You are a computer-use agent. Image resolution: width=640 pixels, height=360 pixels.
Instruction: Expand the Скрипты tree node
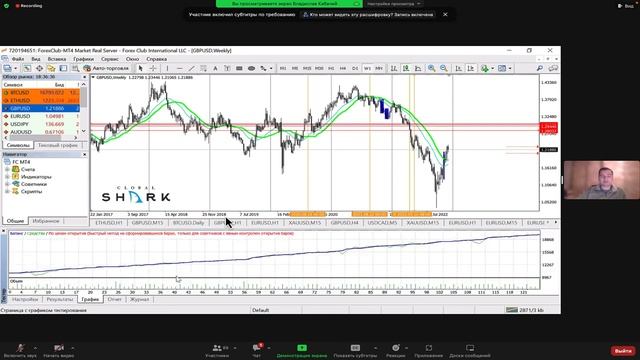pyautogui.click(x=7, y=191)
